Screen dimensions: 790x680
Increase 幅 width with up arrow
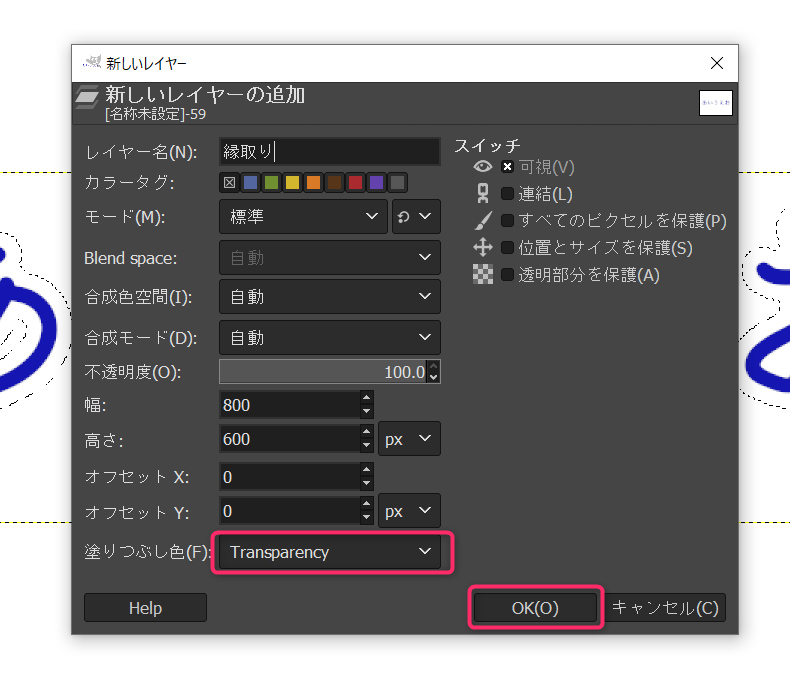click(367, 398)
